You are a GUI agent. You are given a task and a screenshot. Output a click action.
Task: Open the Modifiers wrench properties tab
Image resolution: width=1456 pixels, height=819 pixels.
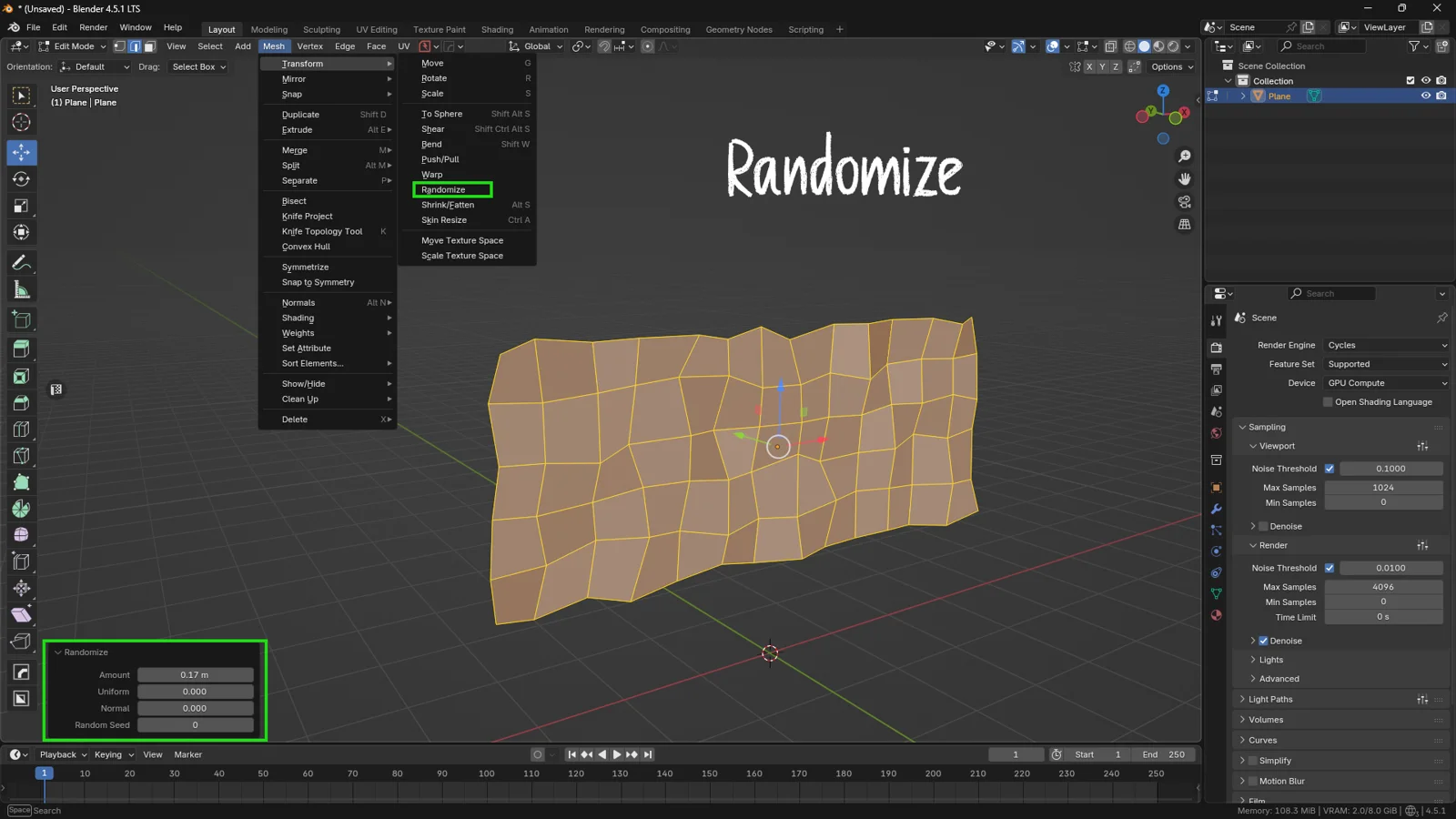click(x=1217, y=509)
